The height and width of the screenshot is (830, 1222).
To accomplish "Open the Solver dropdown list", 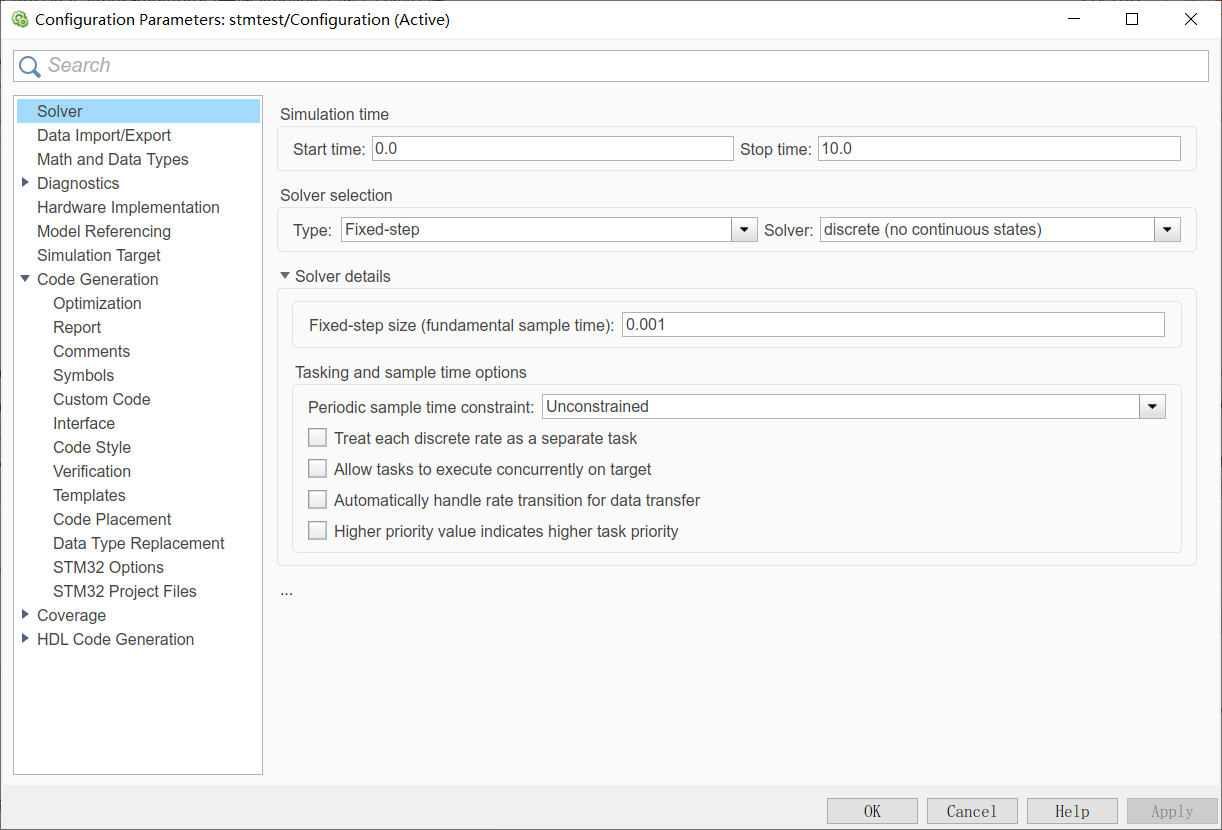I will click(1168, 230).
